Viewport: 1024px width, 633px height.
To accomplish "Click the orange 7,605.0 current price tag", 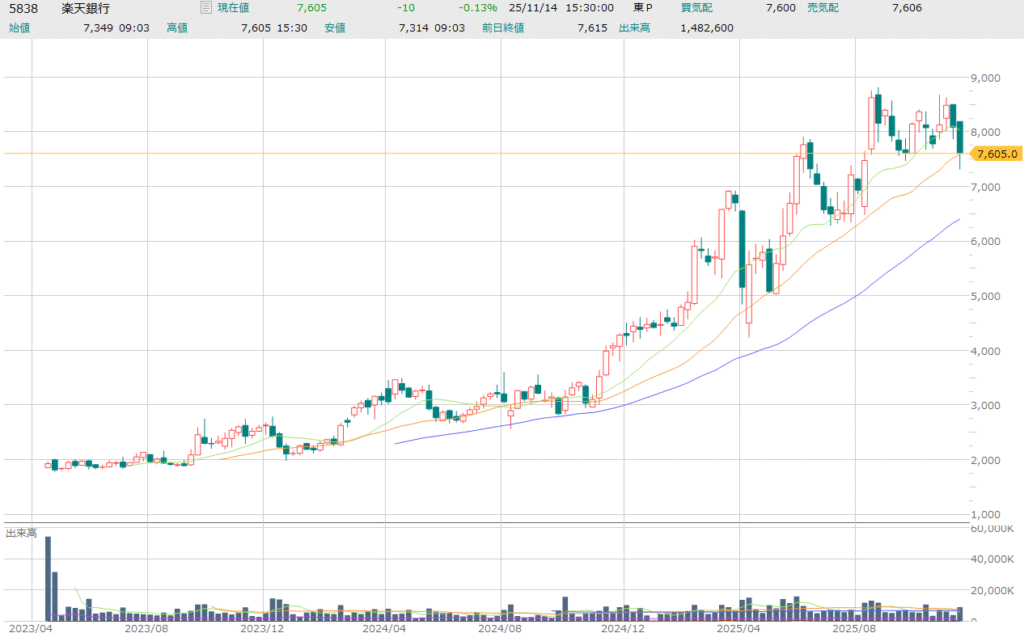I will (995, 154).
